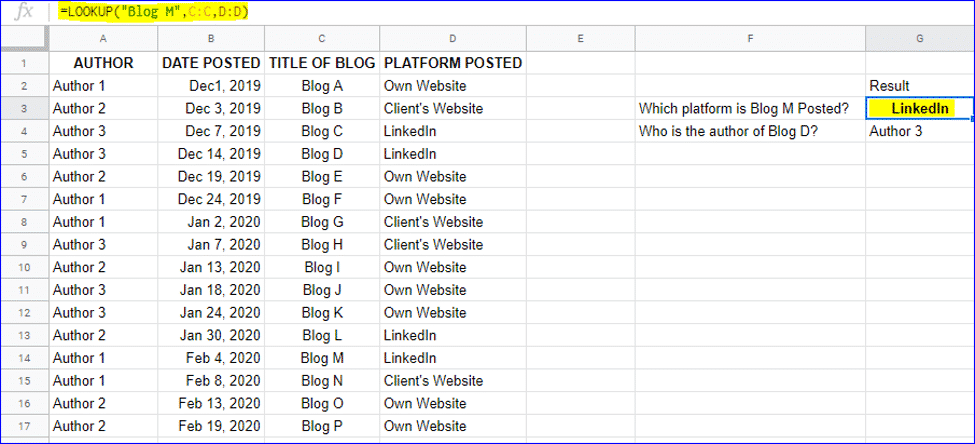
Task: Select row 3 header
Action: tap(24, 109)
